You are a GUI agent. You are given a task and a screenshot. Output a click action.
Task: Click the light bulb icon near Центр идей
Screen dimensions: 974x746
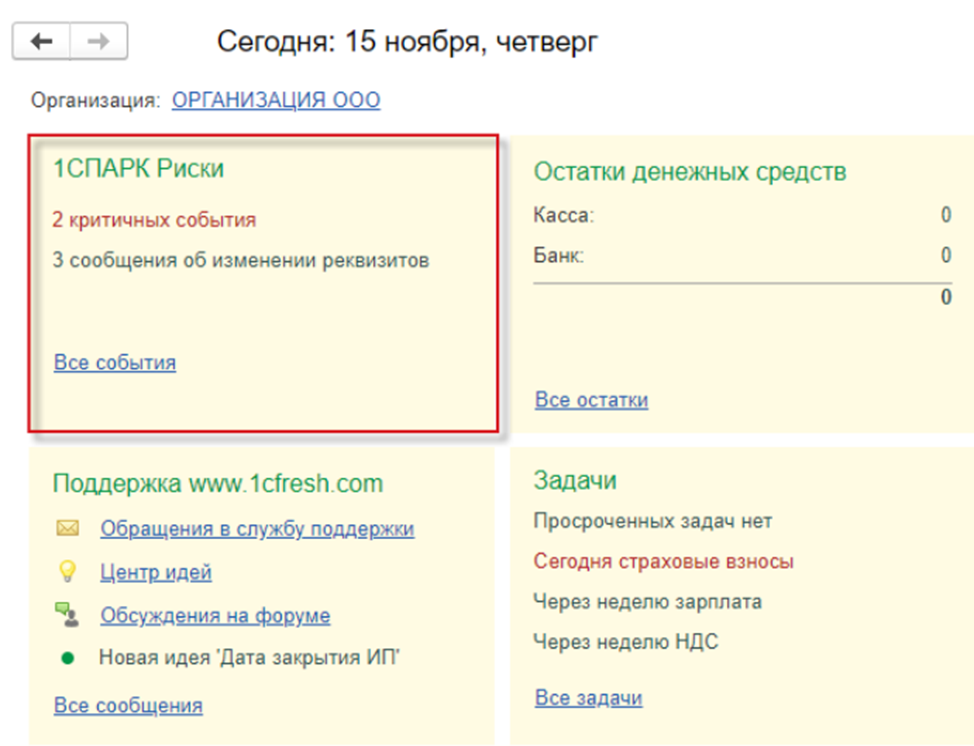click(x=67, y=571)
